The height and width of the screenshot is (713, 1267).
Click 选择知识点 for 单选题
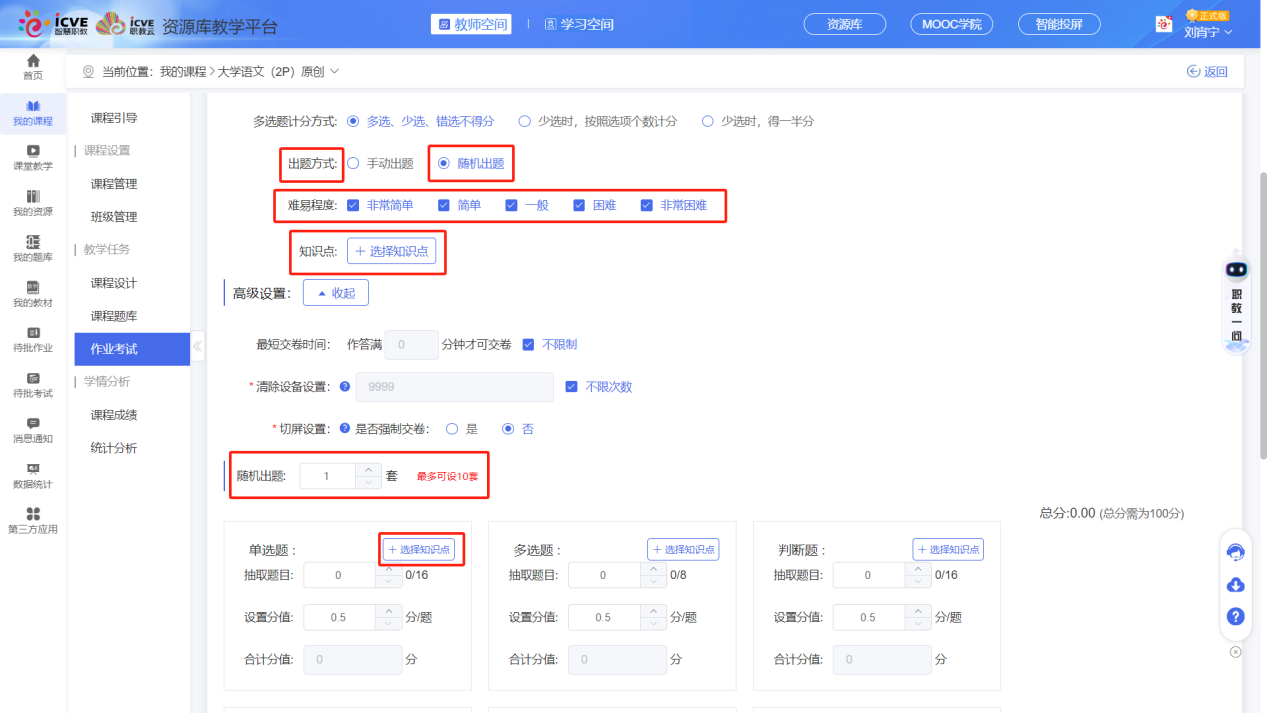click(420, 549)
